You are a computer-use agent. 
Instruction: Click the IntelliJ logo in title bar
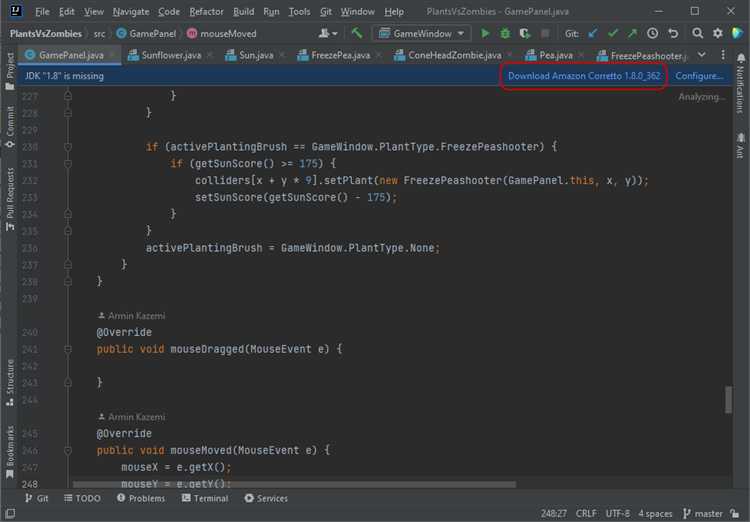point(16,11)
